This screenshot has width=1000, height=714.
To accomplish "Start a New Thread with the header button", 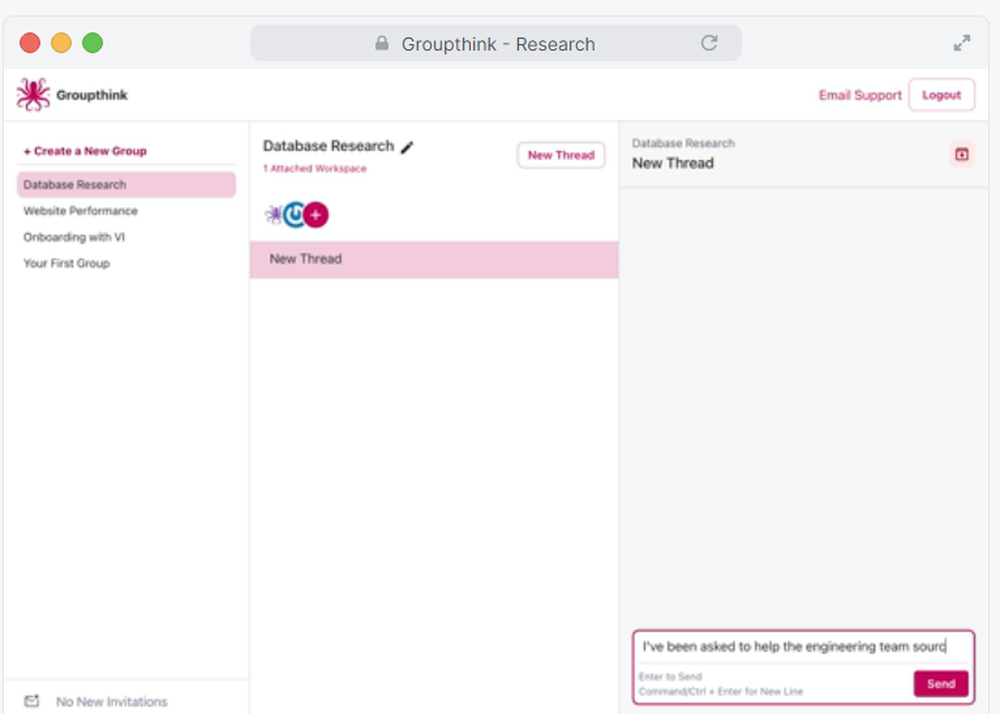I will point(561,155).
